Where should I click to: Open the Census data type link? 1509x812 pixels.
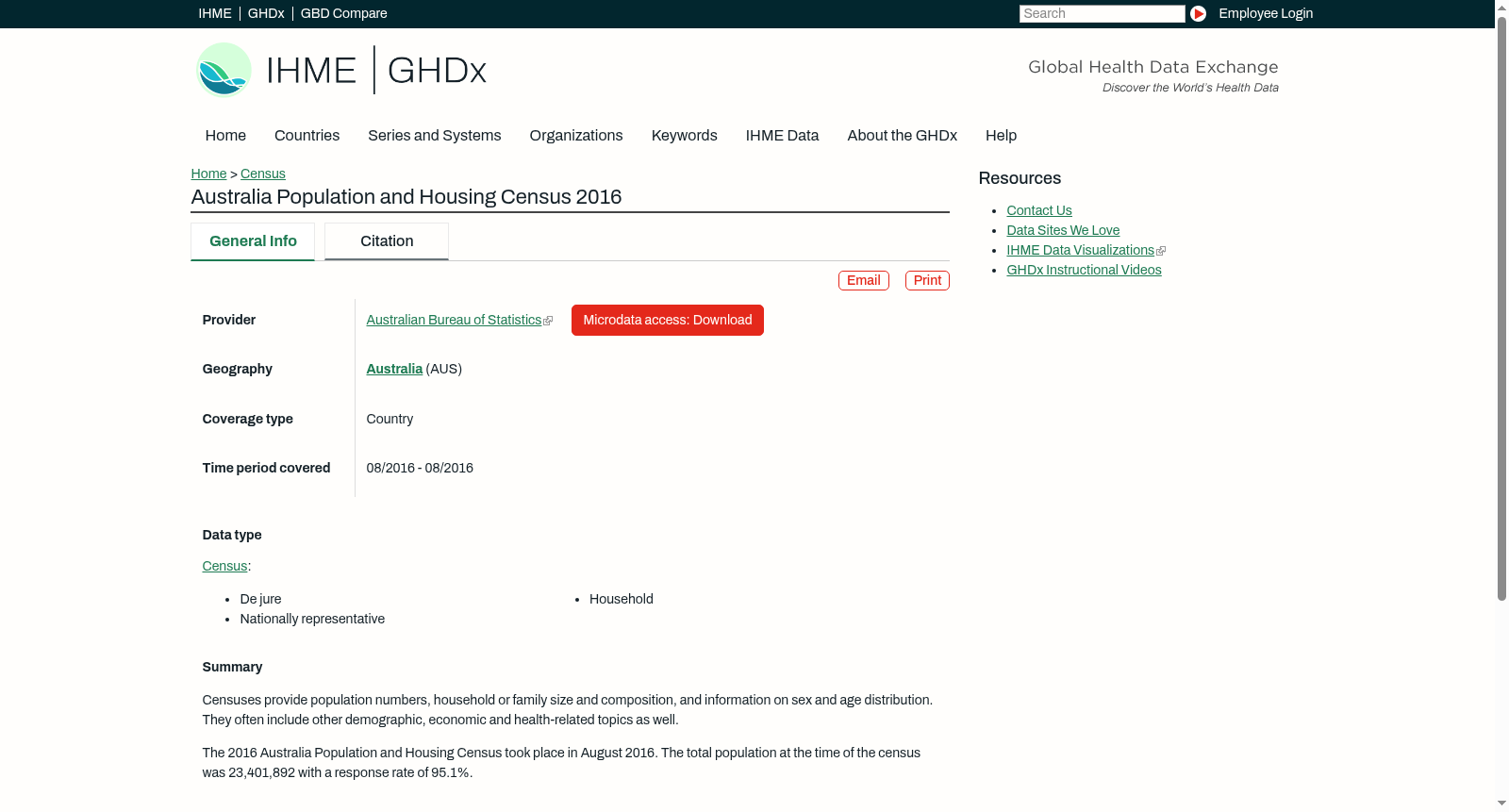(224, 566)
